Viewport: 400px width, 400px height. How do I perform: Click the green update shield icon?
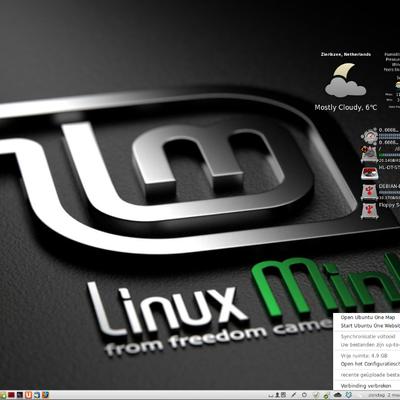[x=326, y=395]
